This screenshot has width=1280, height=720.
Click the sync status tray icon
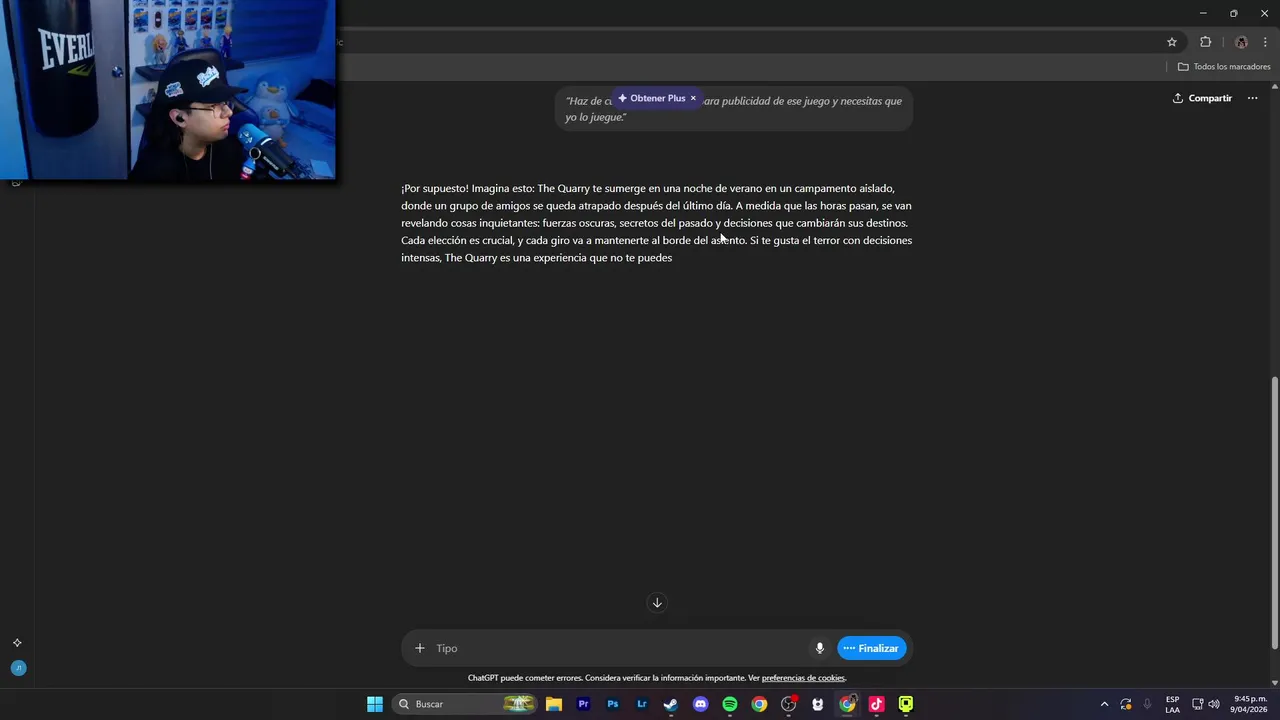pos(1126,704)
